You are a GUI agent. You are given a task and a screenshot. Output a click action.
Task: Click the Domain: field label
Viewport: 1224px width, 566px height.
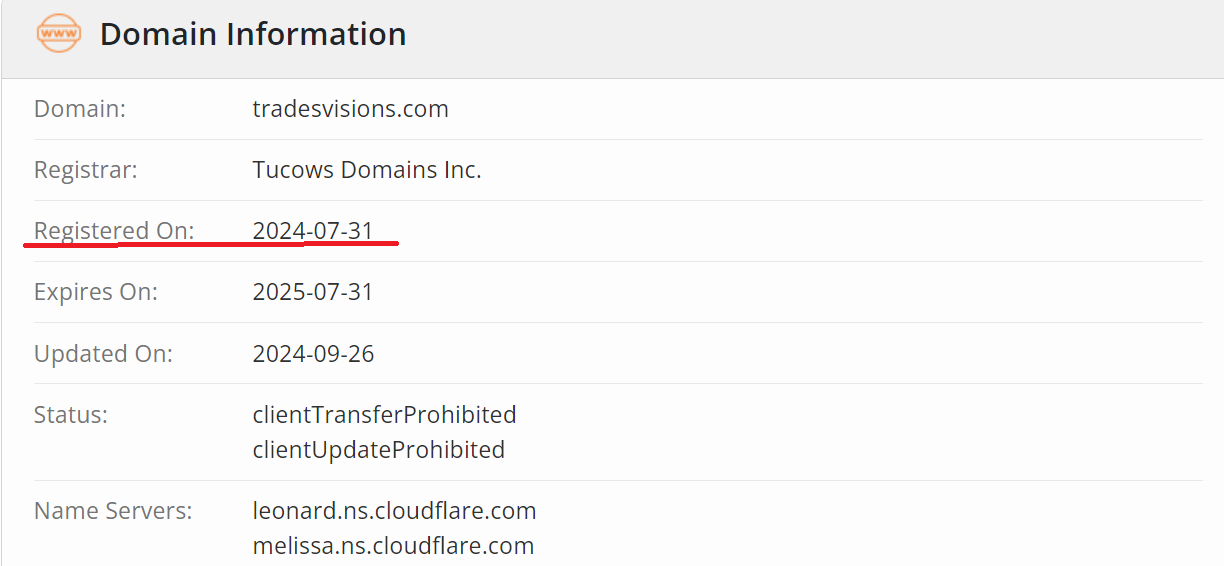click(80, 109)
